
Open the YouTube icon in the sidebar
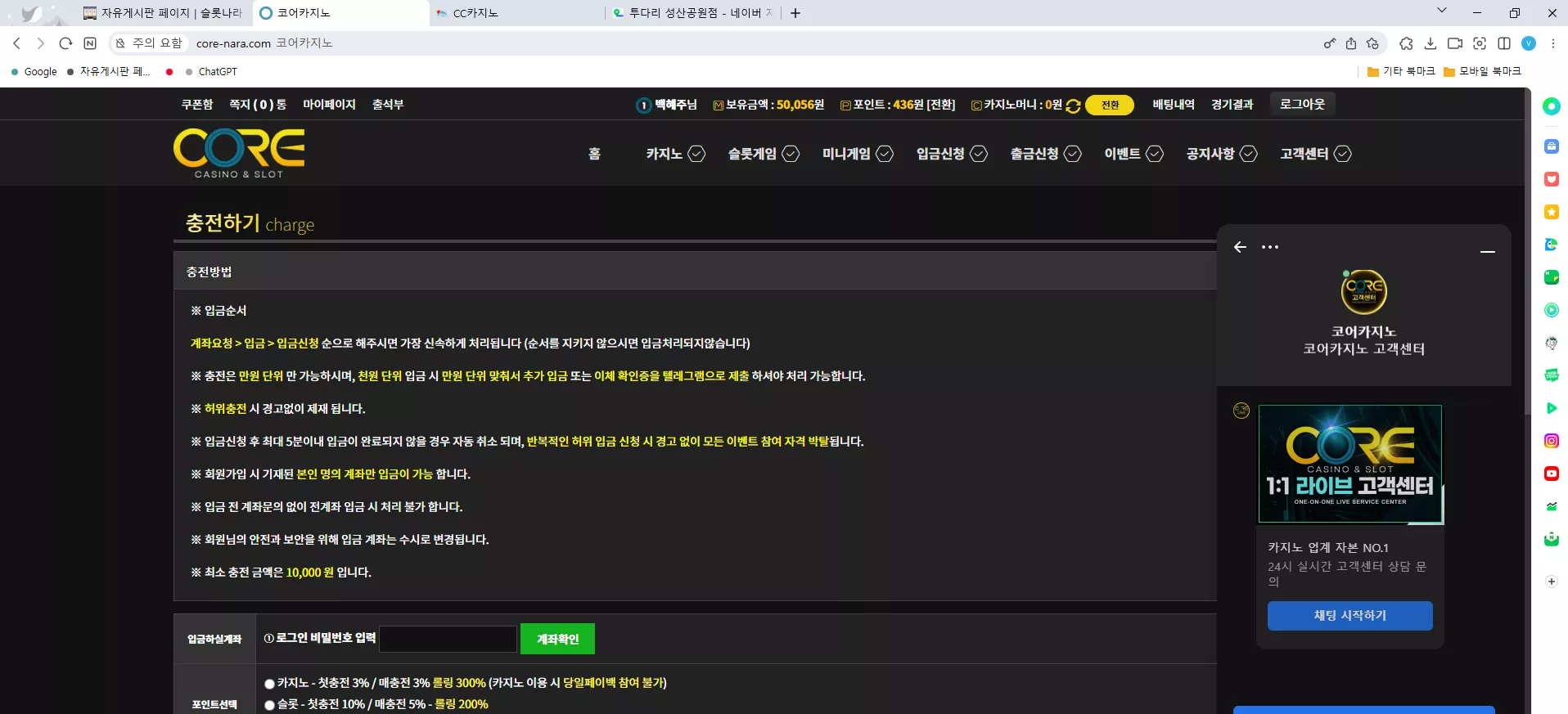(1552, 474)
